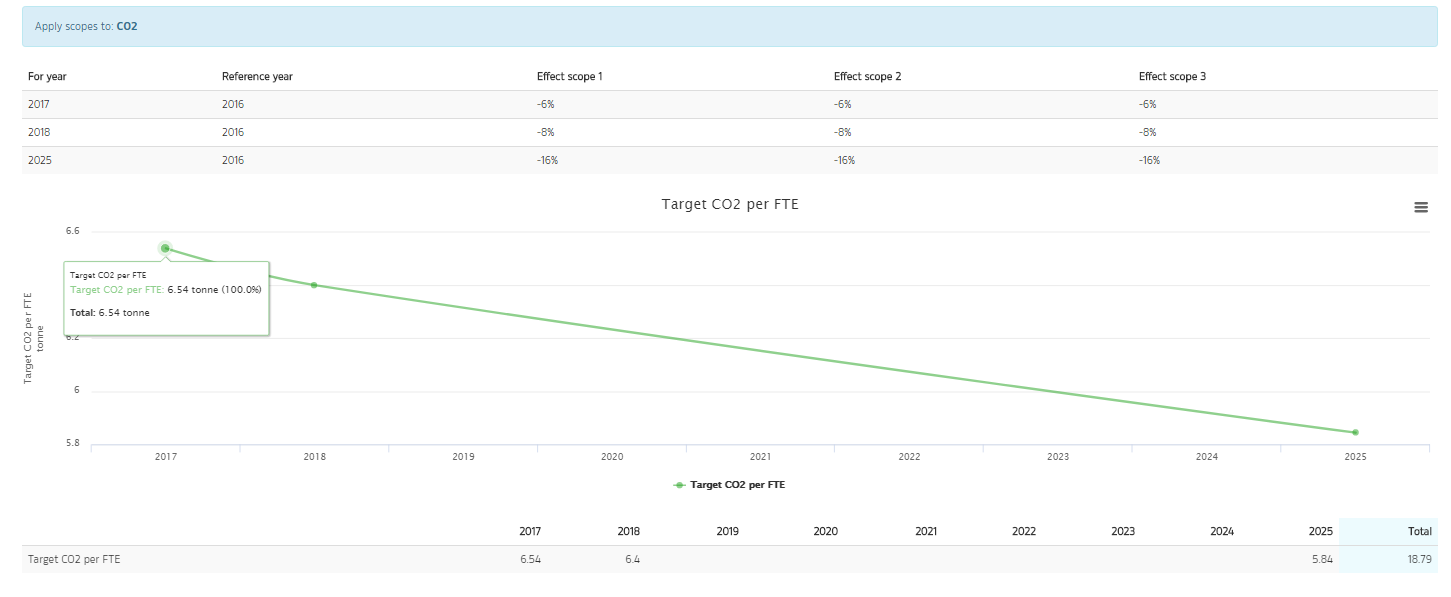Select the 2017 data point on the chart

point(165,247)
